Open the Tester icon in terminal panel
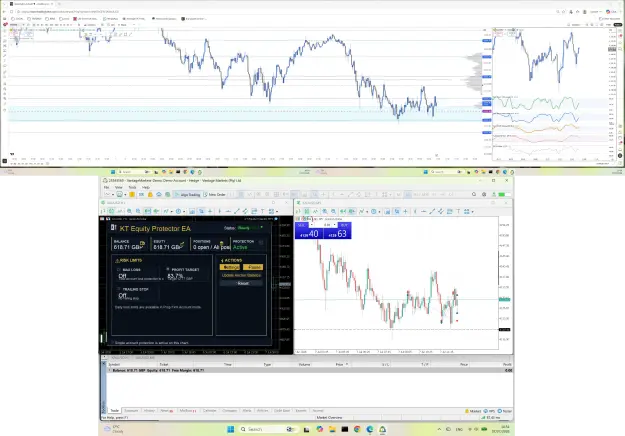The width and height of the screenshot is (625, 436). click(505, 411)
